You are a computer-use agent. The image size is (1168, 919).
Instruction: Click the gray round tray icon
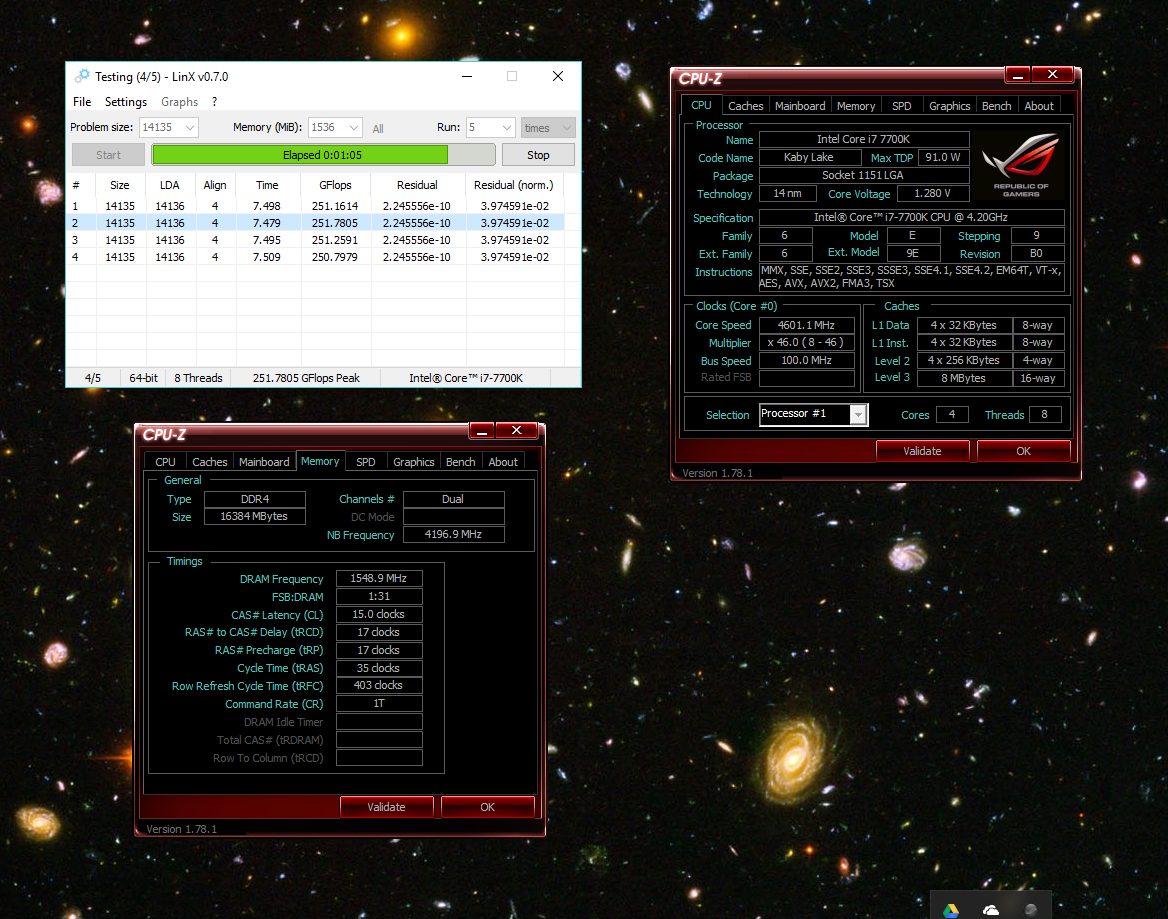1030,910
